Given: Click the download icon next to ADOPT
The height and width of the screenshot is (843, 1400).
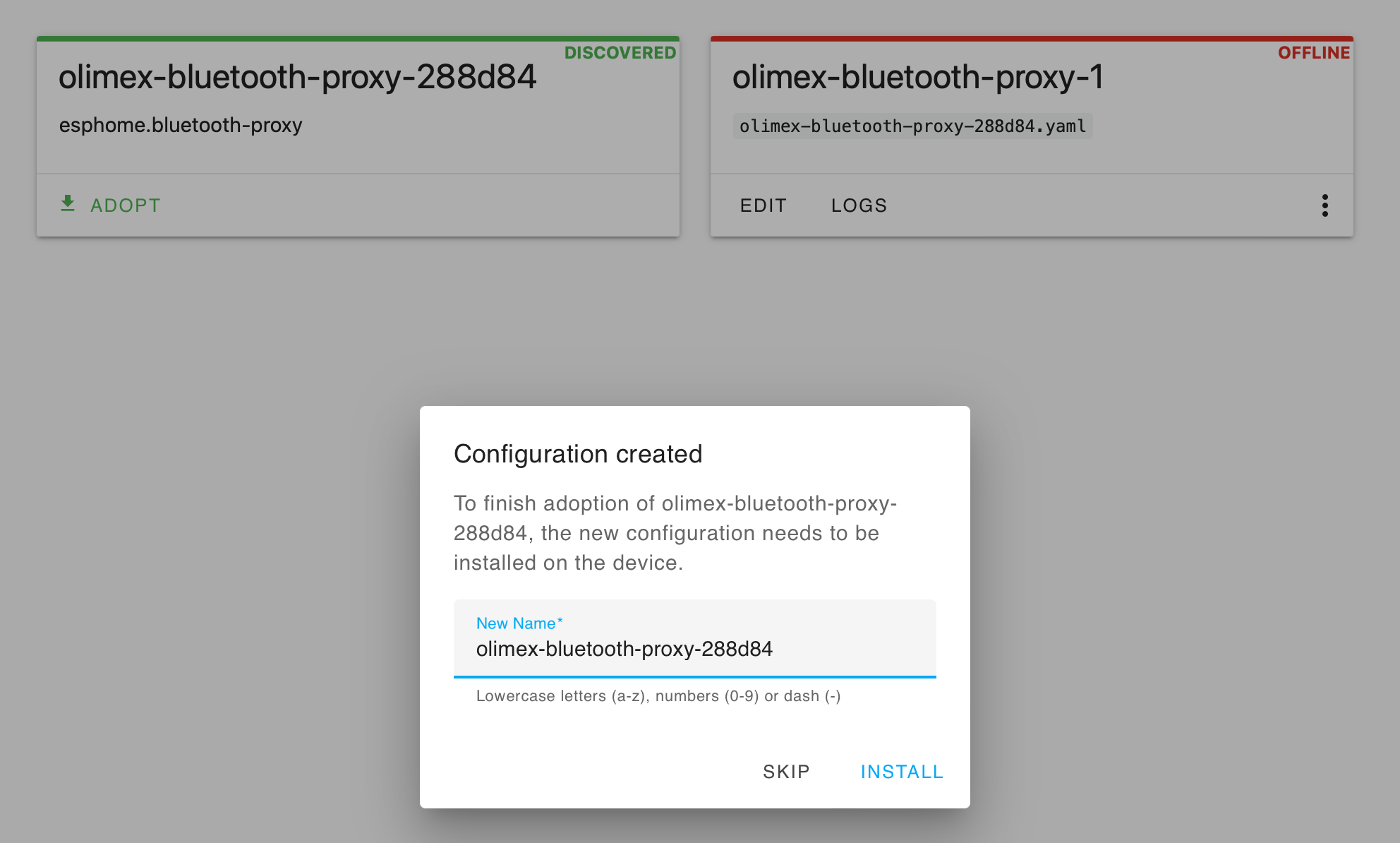Looking at the screenshot, I should coord(68,204).
